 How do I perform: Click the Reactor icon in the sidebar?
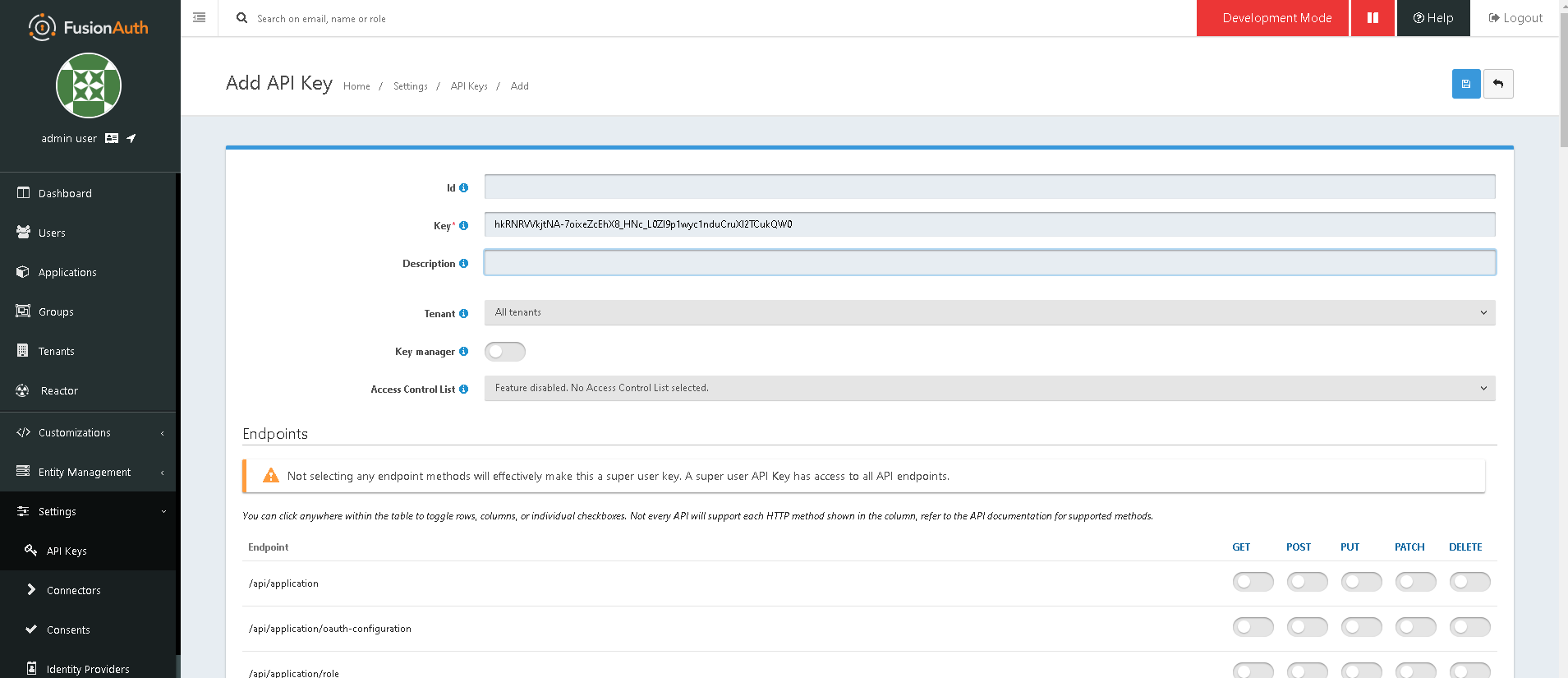coord(23,390)
